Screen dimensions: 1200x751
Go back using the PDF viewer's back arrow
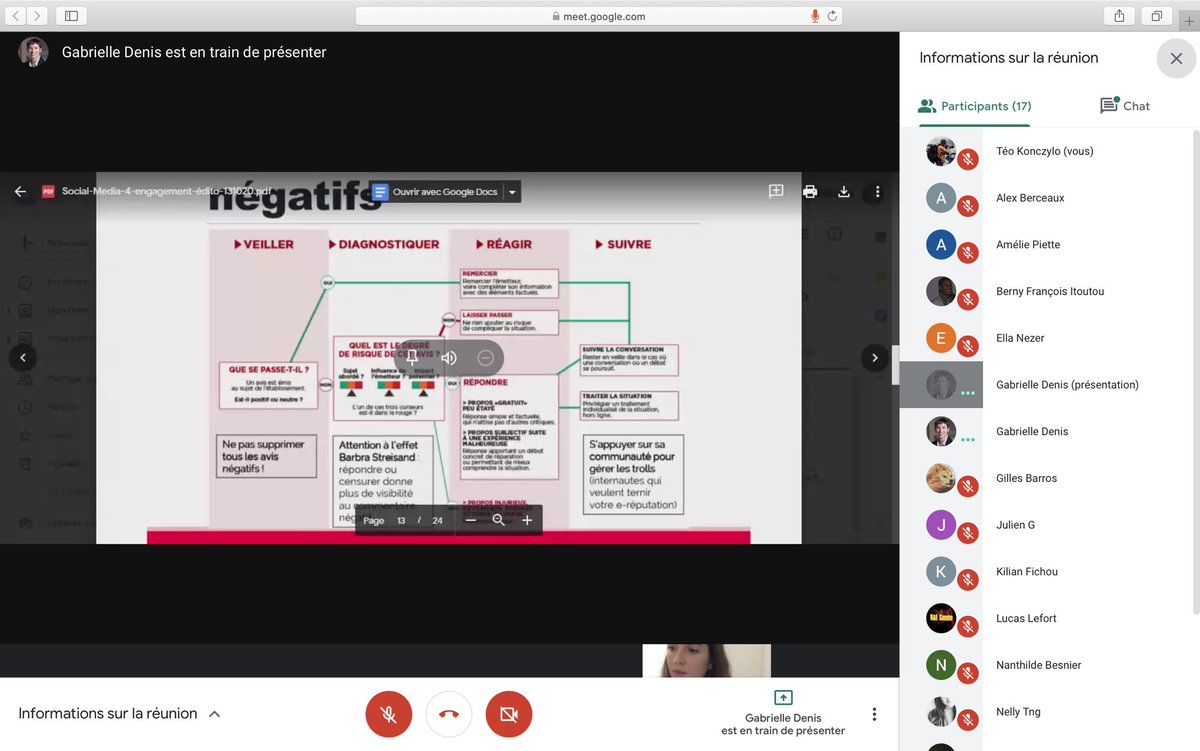pyautogui.click(x=20, y=191)
